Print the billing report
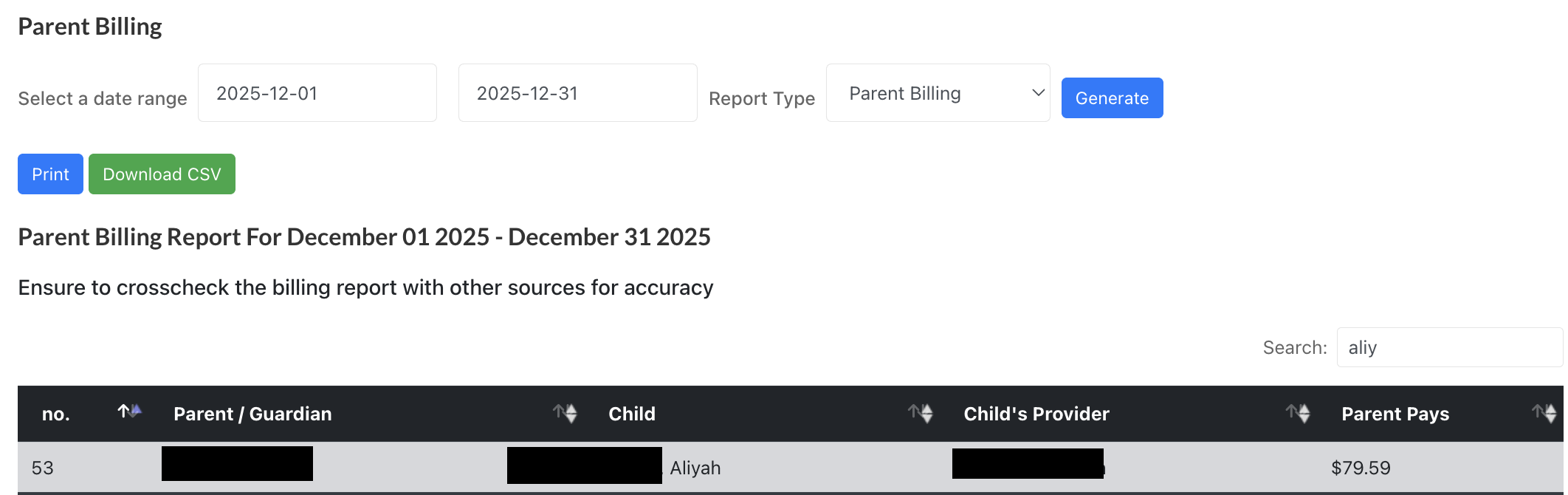 point(50,174)
